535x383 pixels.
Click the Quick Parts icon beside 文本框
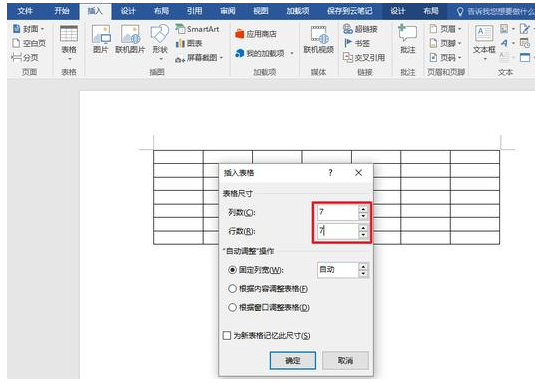504,29
